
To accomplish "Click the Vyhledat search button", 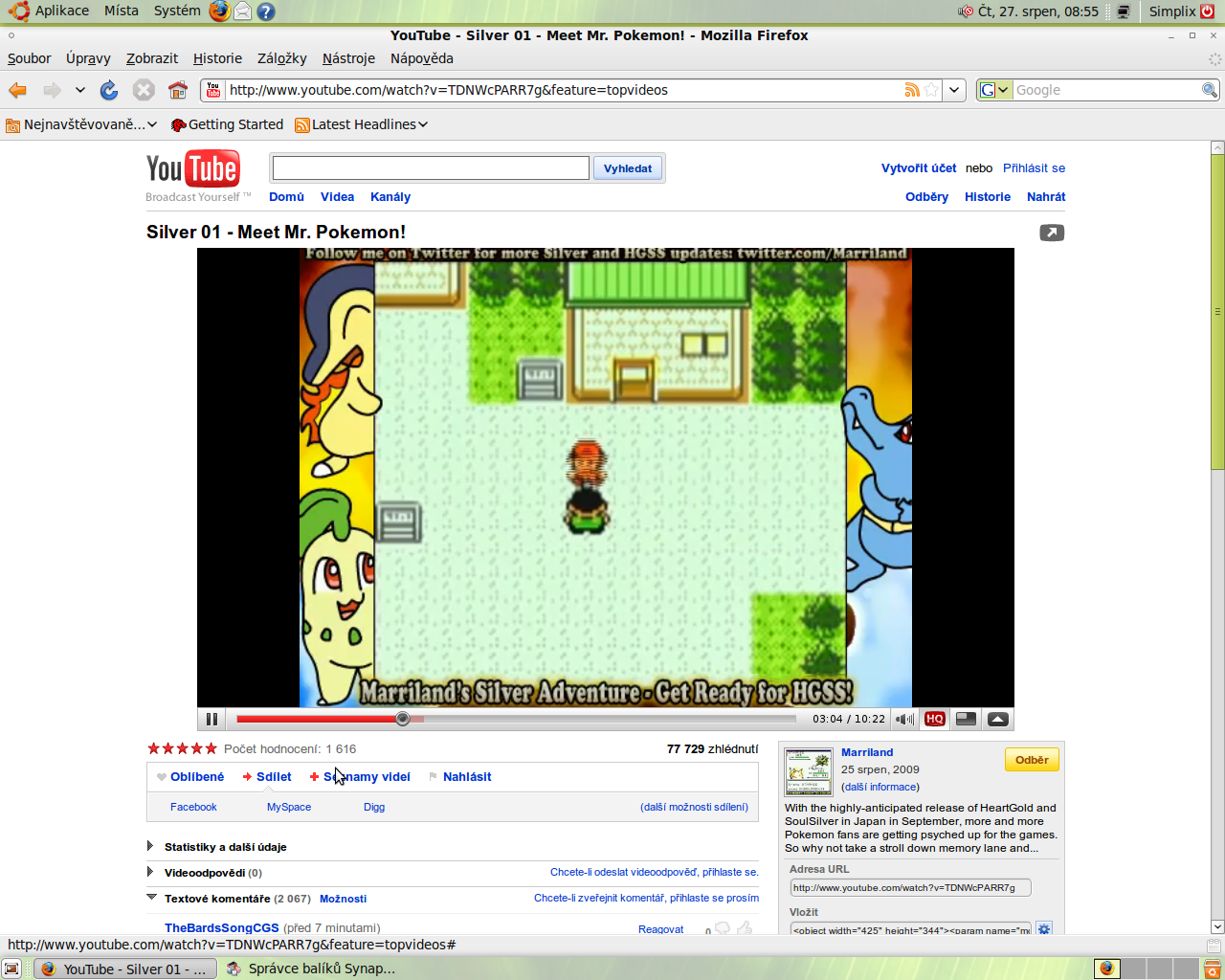I will [628, 168].
